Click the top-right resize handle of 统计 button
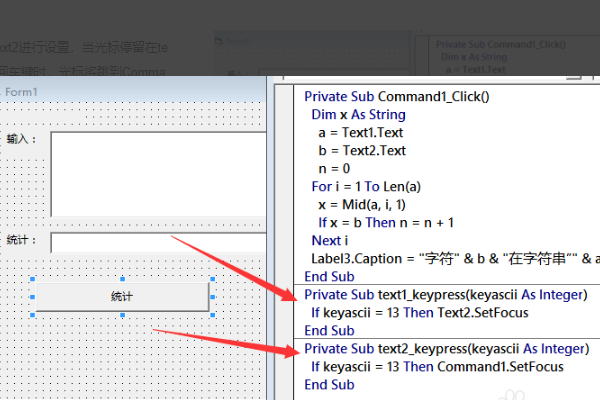 coord(212,279)
